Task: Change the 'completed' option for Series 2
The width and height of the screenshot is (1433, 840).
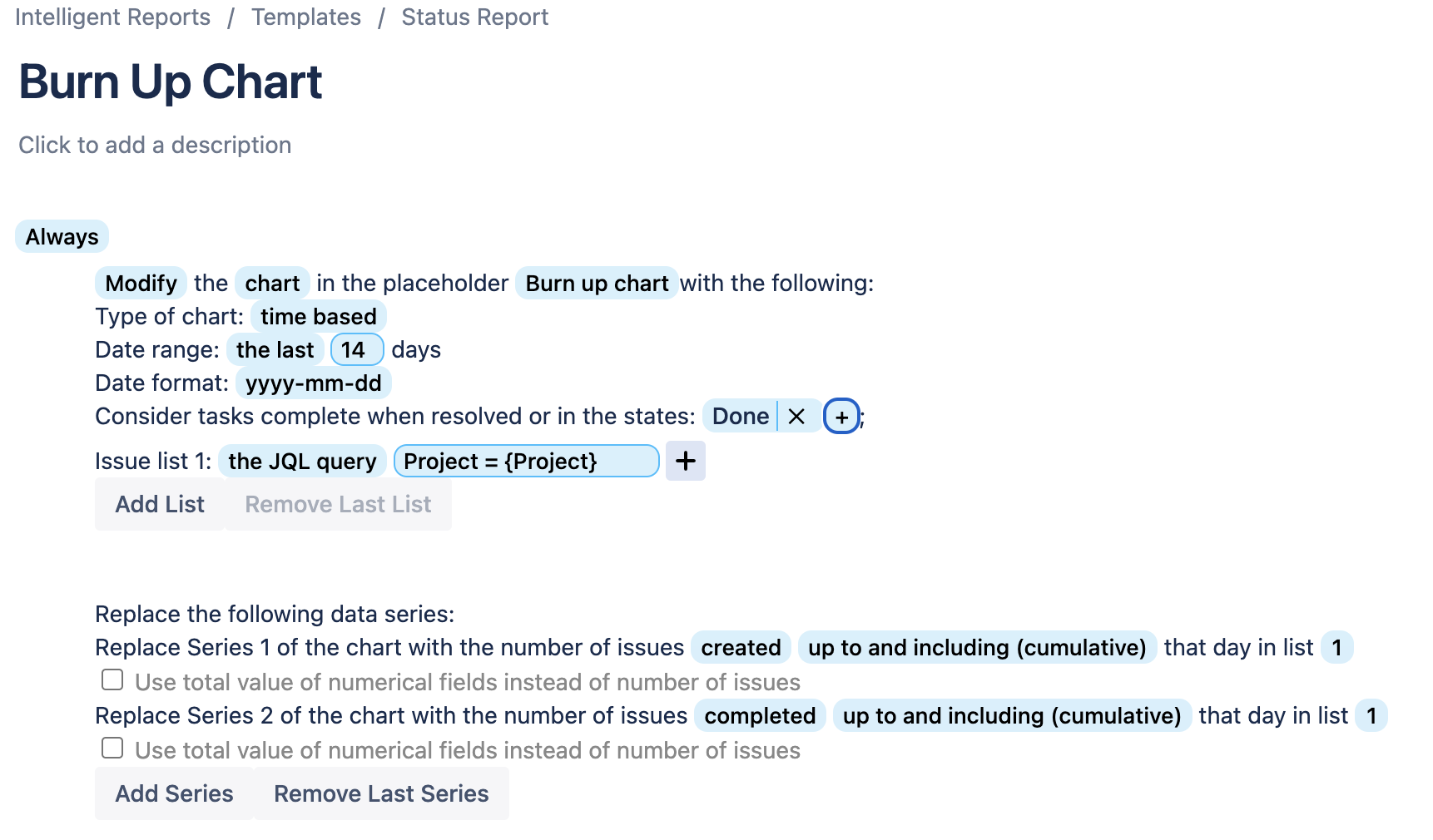Action: (x=759, y=715)
